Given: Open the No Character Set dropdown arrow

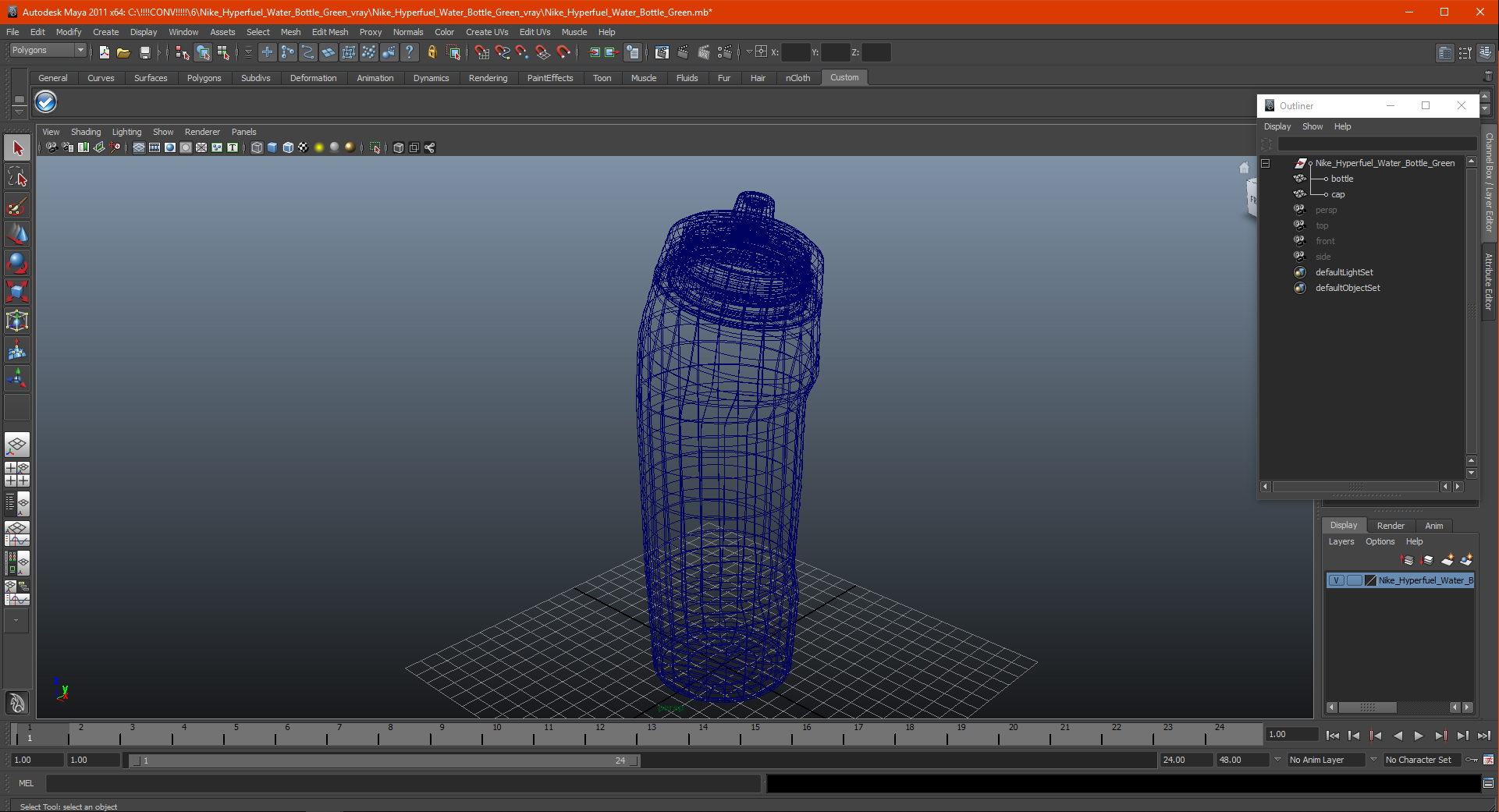Looking at the screenshot, I should coord(1374,760).
